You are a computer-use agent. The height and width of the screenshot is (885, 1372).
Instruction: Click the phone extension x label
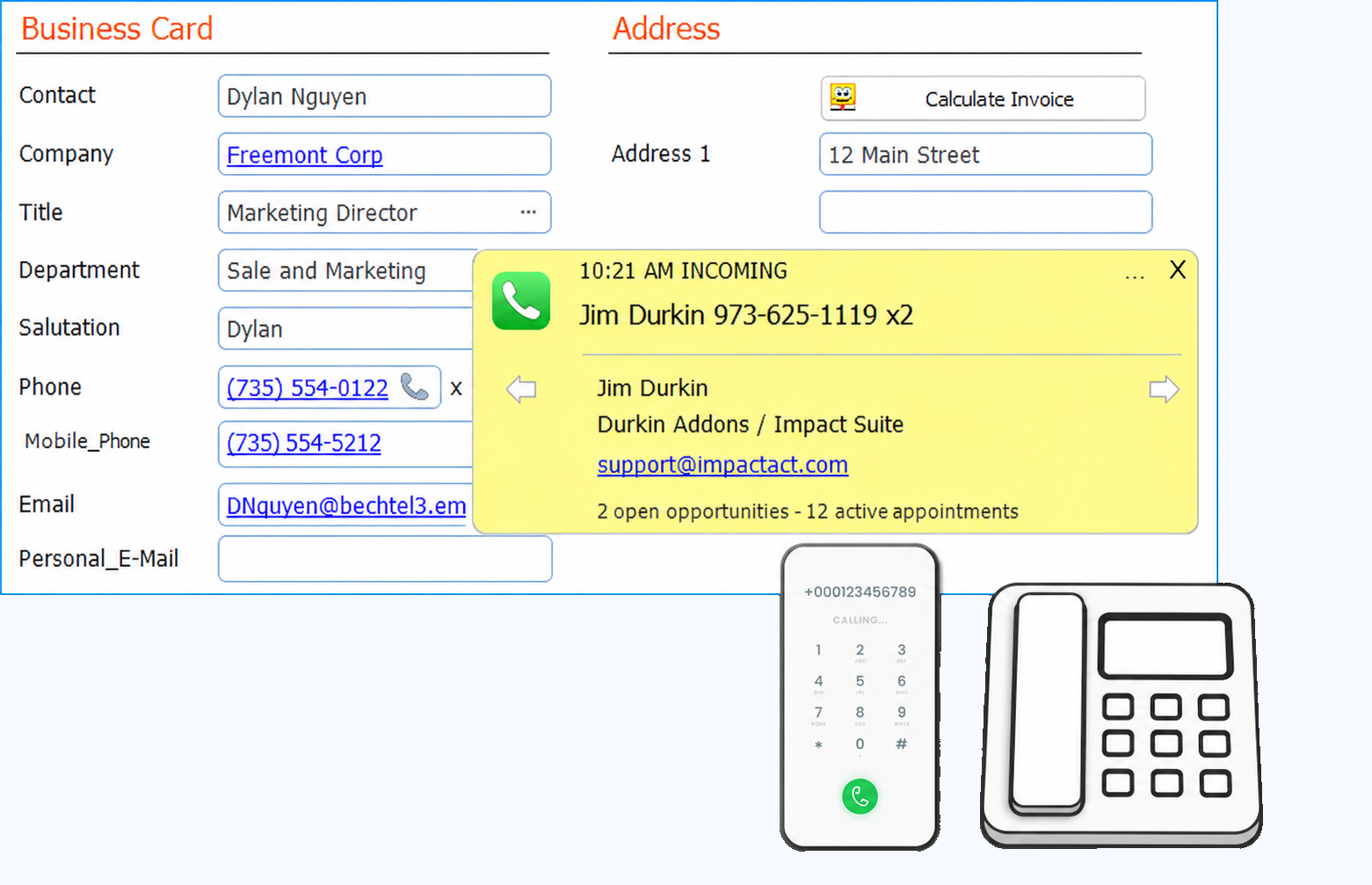pyautogui.click(x=456, y=388)
